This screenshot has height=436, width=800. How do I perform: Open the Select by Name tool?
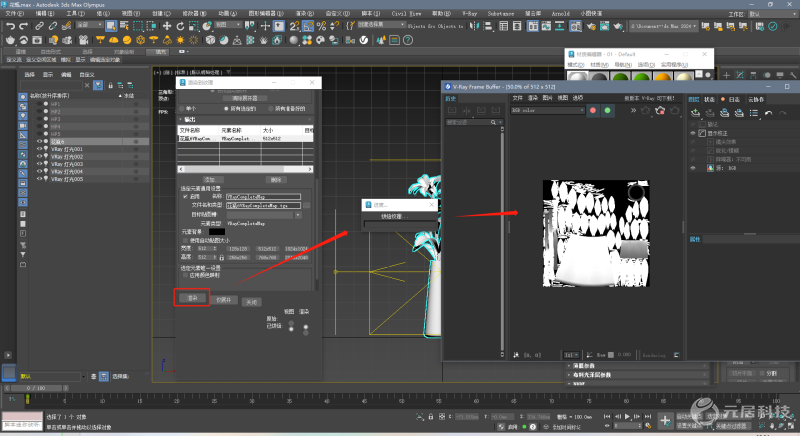(124, 25)
